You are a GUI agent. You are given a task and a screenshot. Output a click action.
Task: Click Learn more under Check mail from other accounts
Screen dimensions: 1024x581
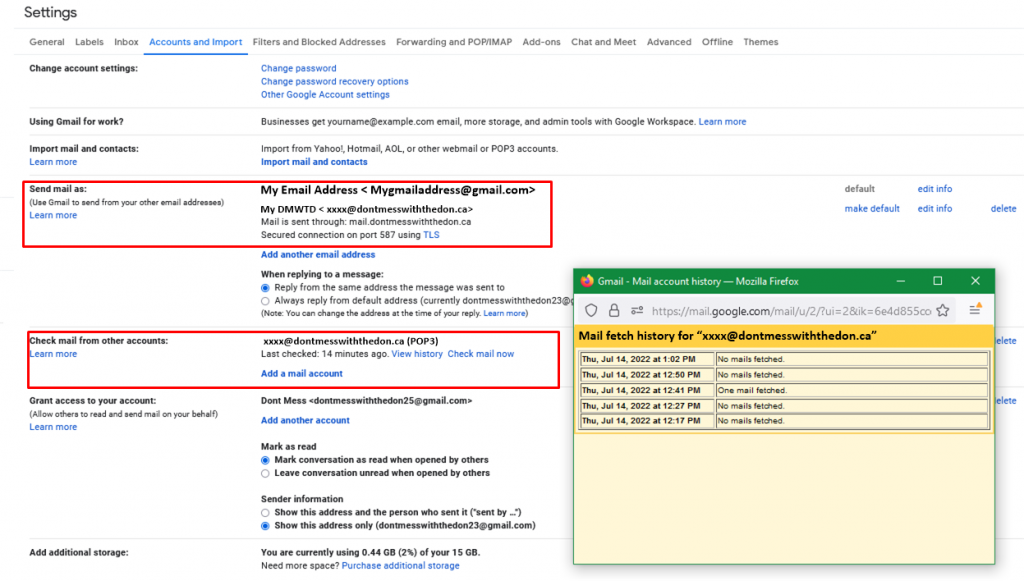click(53, 354)
